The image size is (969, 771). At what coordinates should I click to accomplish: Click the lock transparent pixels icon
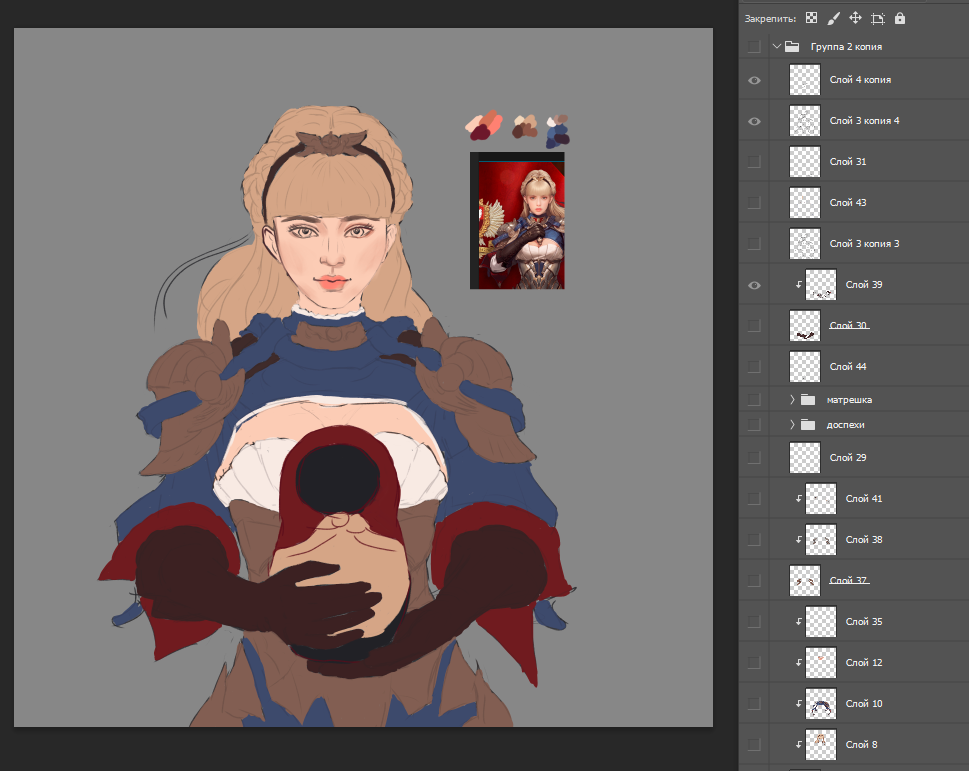pos(812,18)
